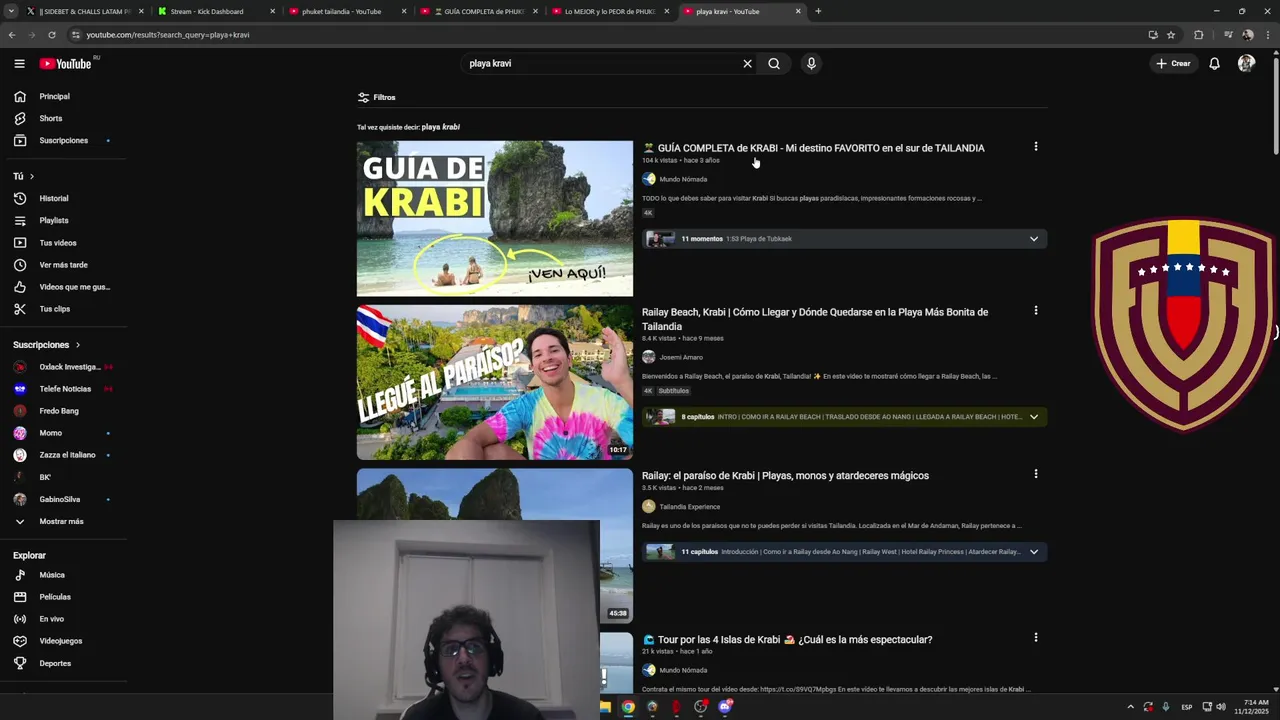Open options for Railay: el paraíso de Krabi

pyautogui.click(x=1035, y=474)
